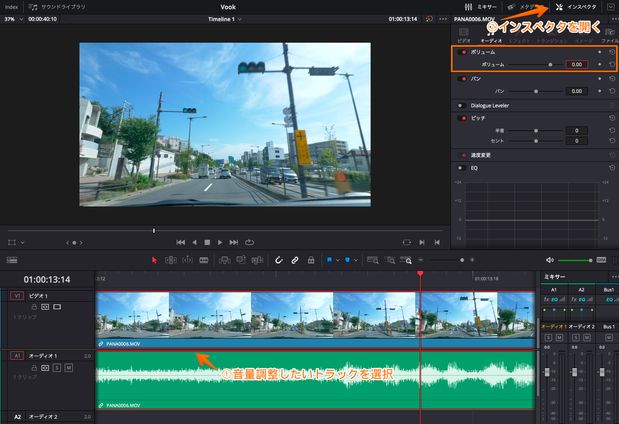Open the marker color dropdown arrow
619x424 pixels.
[356, 260]
